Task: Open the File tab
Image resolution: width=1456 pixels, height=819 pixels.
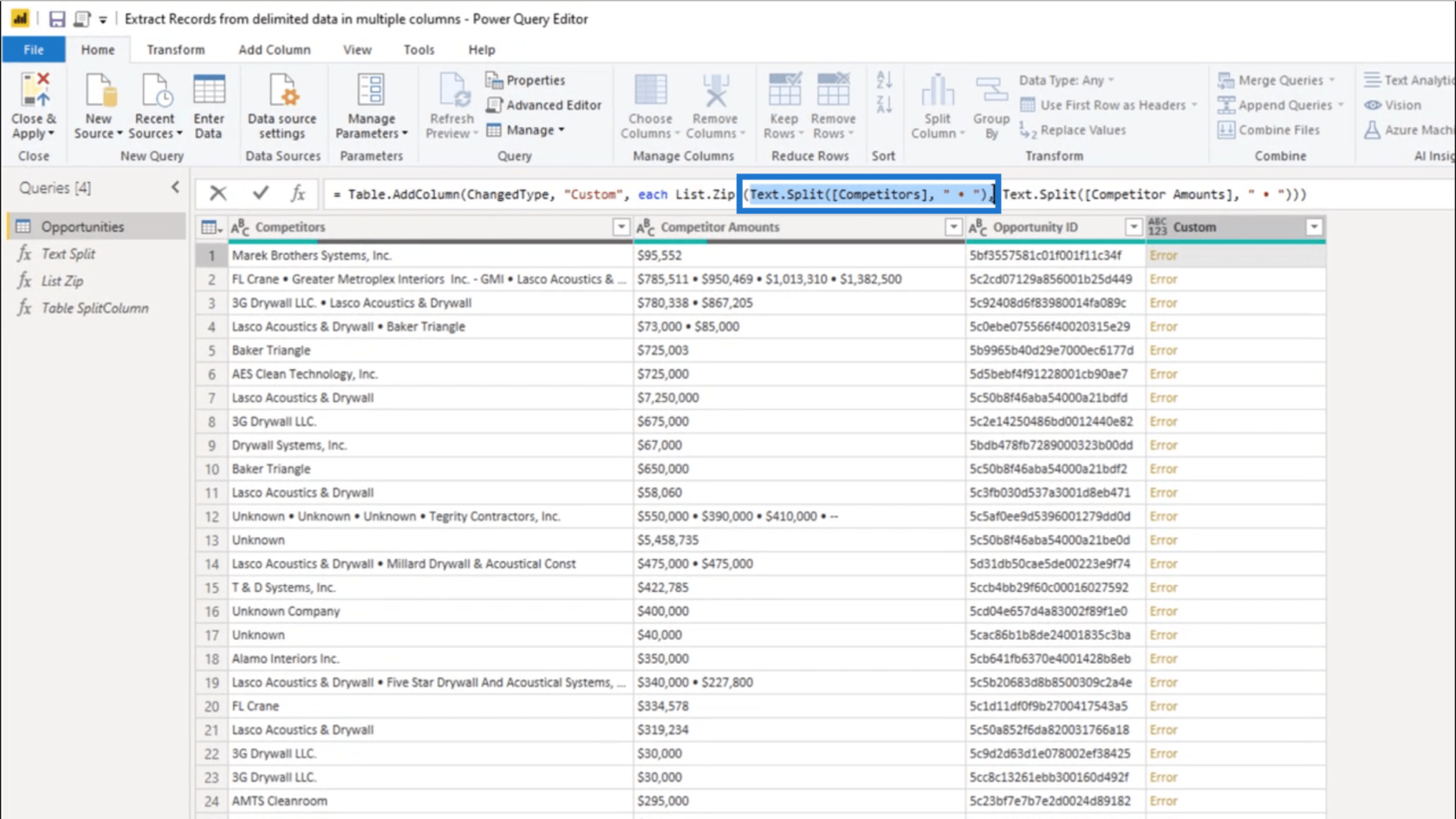Action: click(33, 49)
